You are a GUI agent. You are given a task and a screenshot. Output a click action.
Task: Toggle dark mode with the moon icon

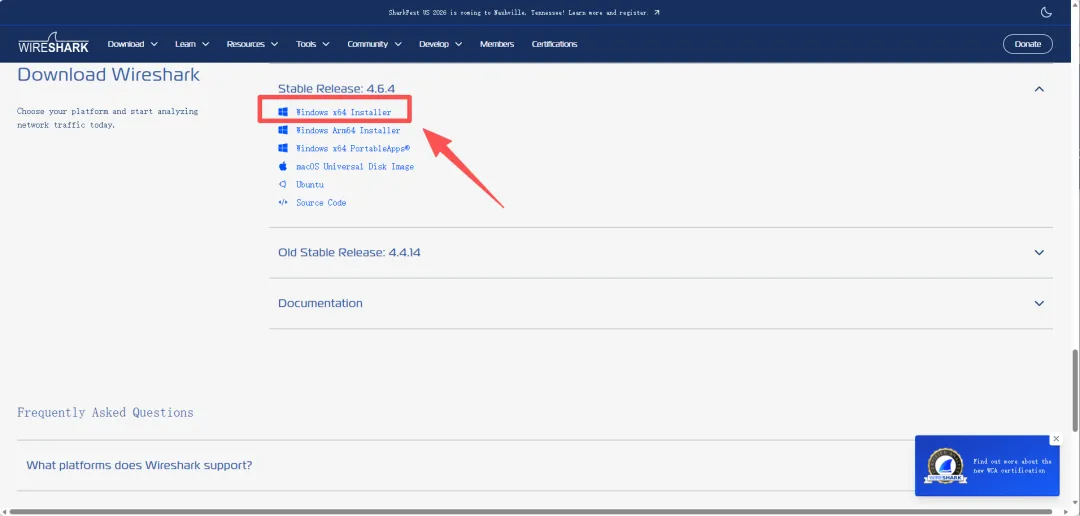coord(1046,12)
